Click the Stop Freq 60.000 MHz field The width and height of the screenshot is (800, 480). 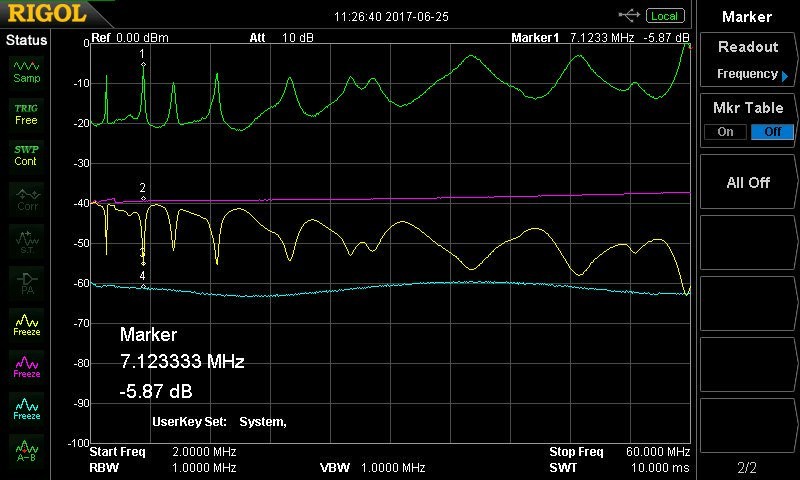pos(619,452)
